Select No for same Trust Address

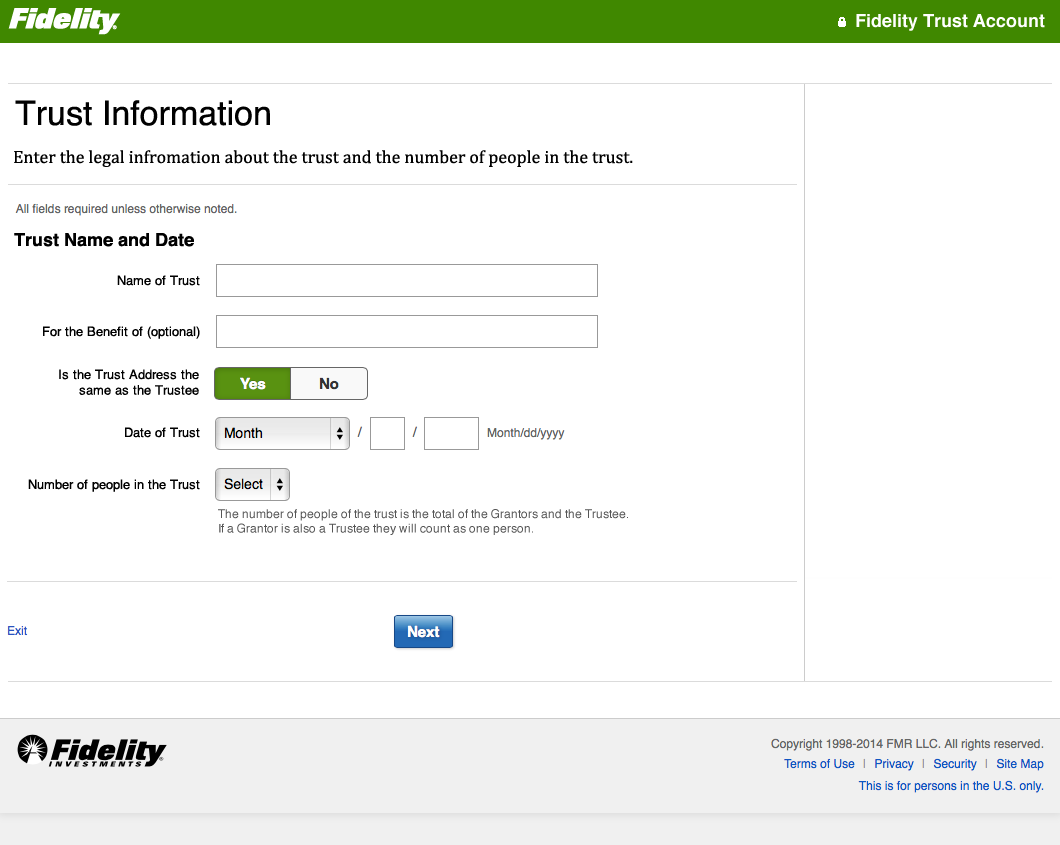point(329,384)
